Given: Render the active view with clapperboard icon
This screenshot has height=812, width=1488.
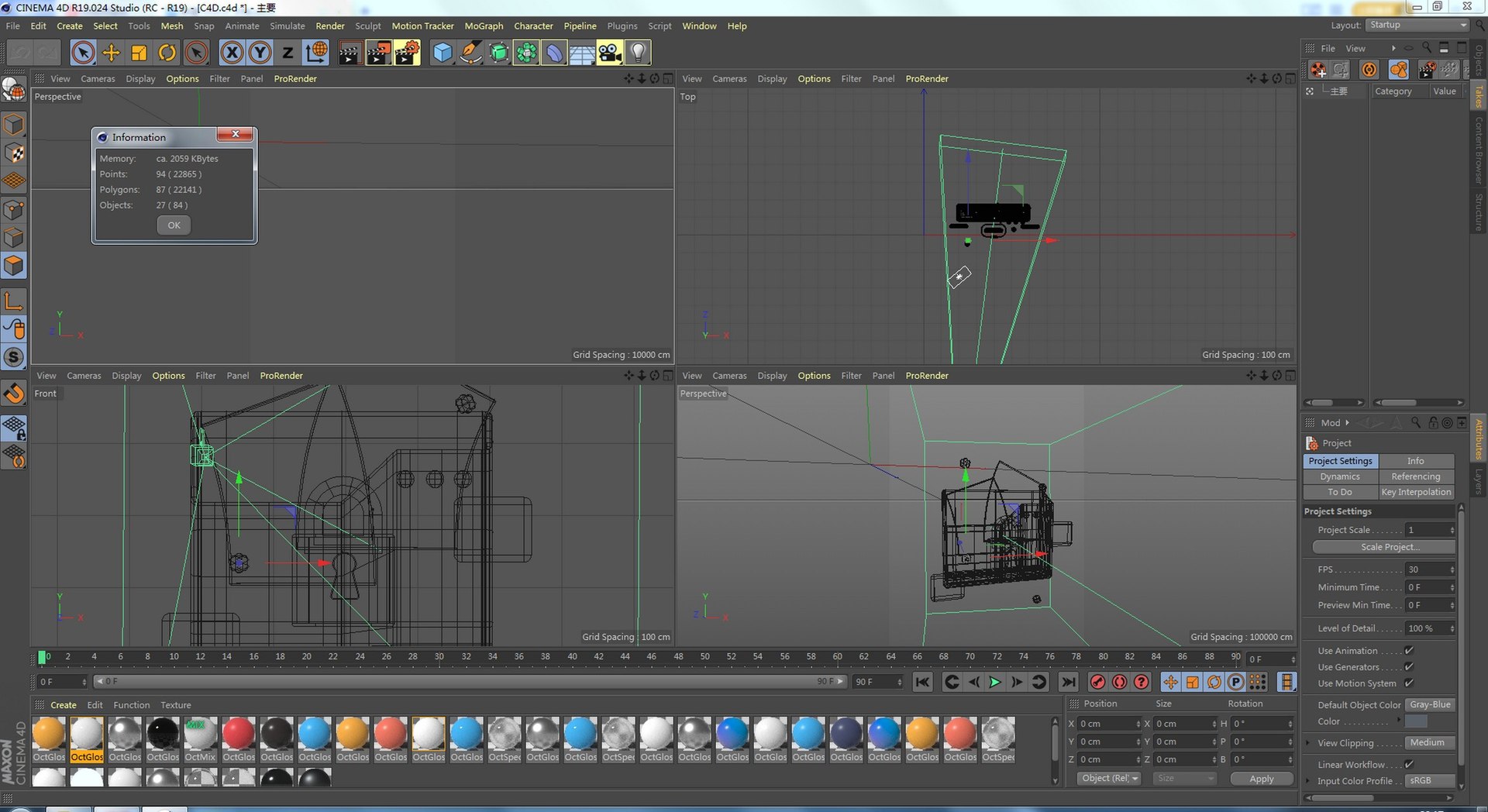Looking at the screenshot, I should (x=350, y=53).
